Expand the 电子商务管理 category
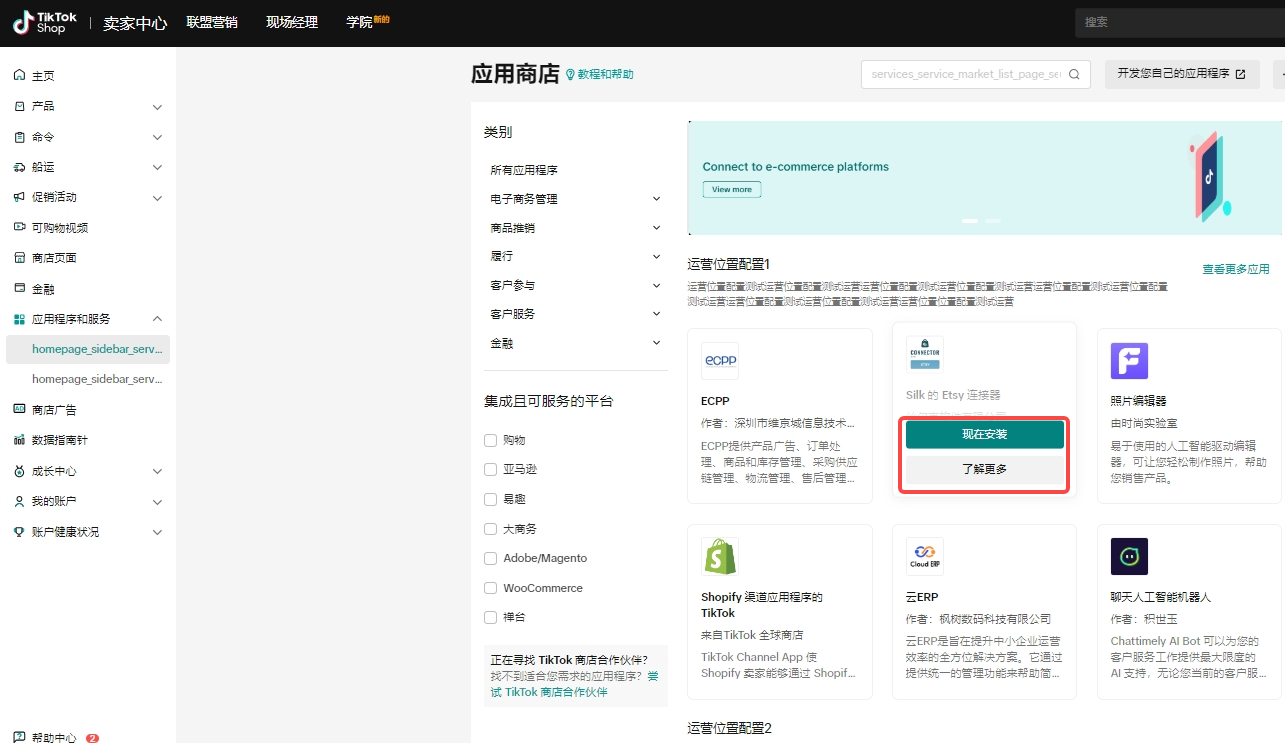The width and height of the screenshot is (1285, 743). point(656,199)
